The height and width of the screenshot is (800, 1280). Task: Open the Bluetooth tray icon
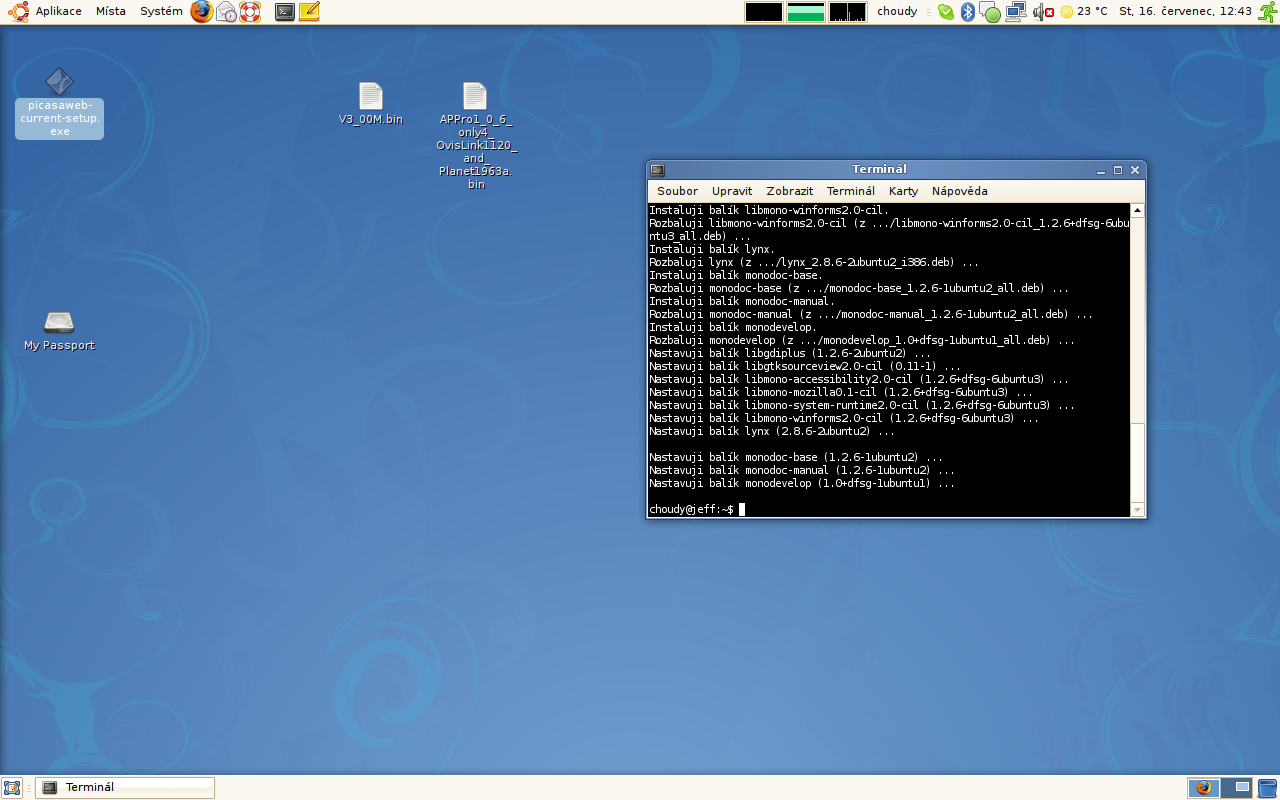pyautogui.click(x=967, y=12)
